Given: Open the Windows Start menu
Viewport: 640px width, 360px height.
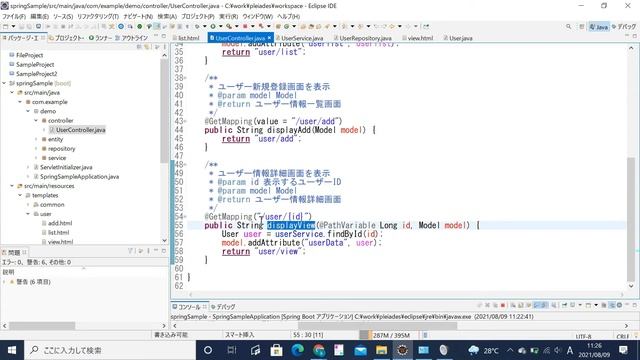Looking at the screenshot, I should point(11,350).
